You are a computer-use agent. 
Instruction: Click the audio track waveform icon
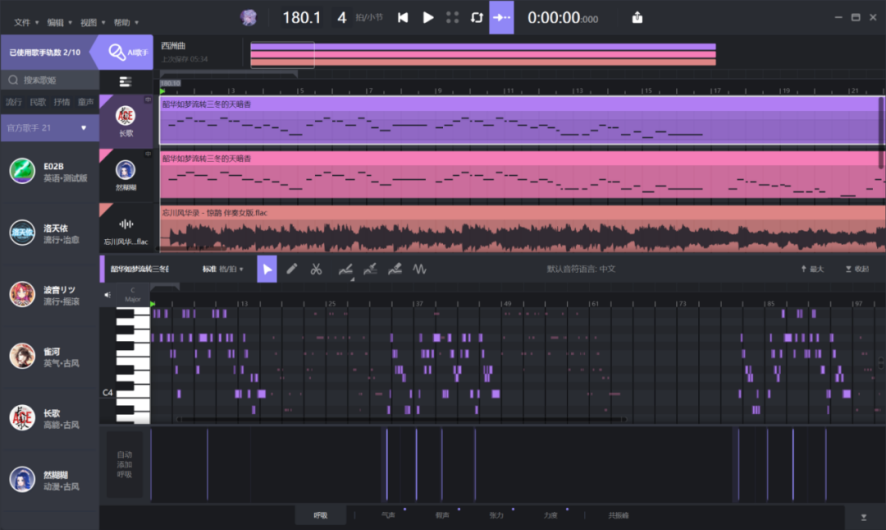[x=126, y=224]
